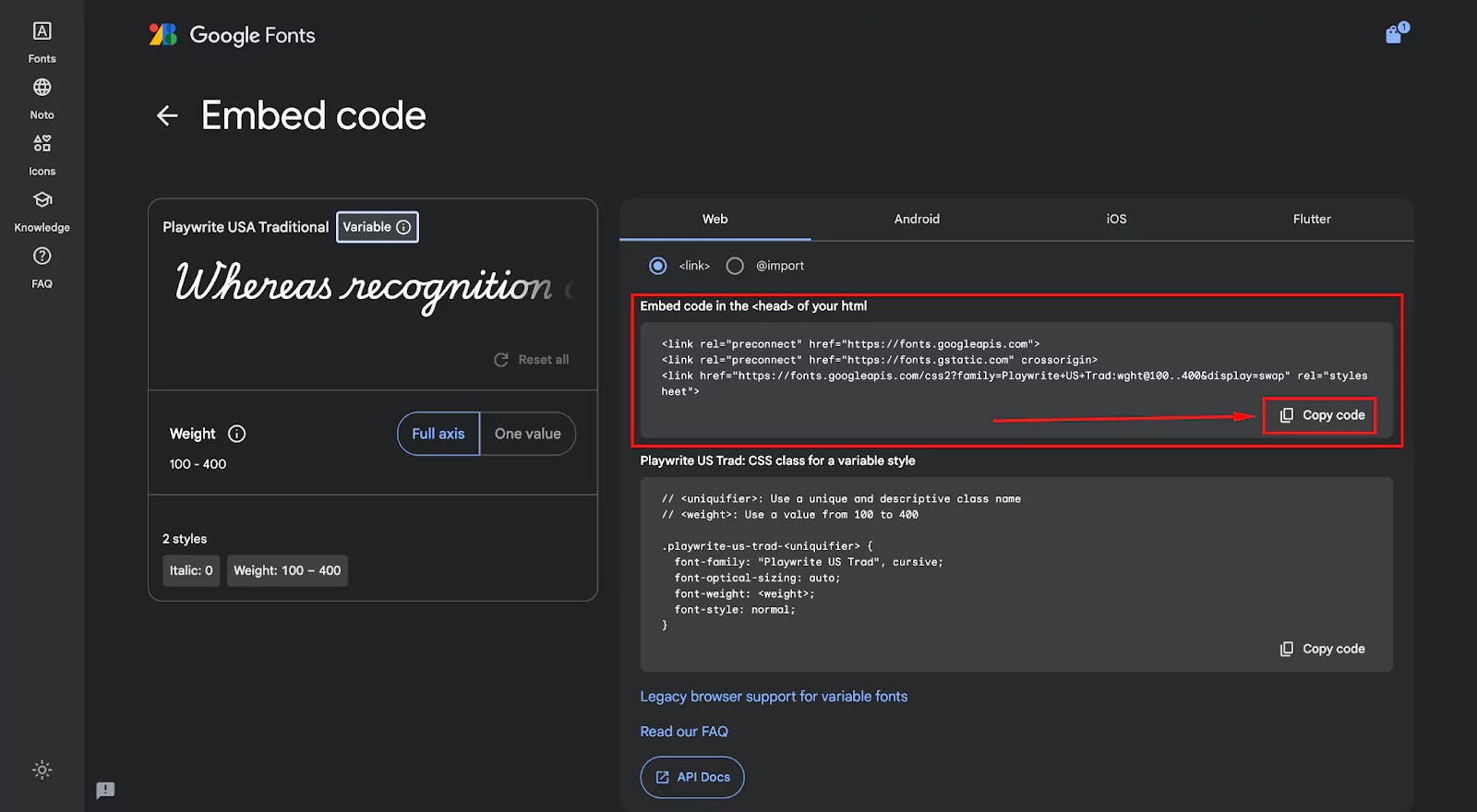Copy the head embed link code
This screenshot has width=1477, height=812.
tap(1320, 415)
